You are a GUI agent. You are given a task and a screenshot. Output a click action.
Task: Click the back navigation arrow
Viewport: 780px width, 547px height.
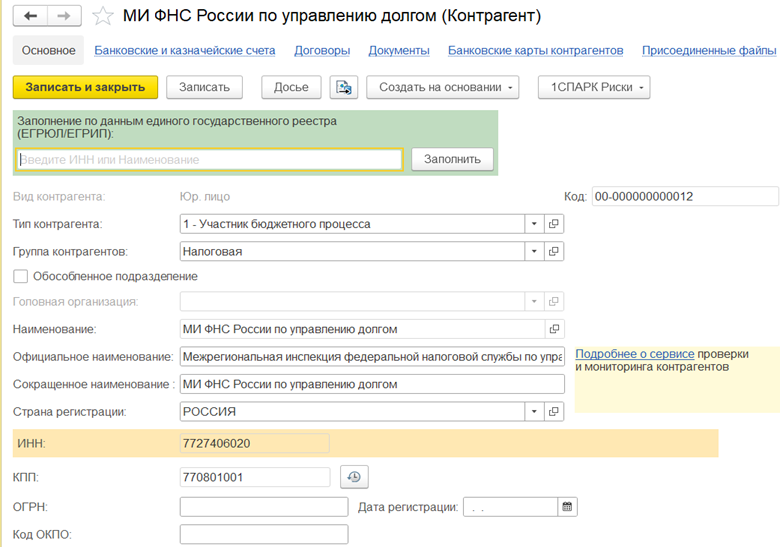pos(30,16)
